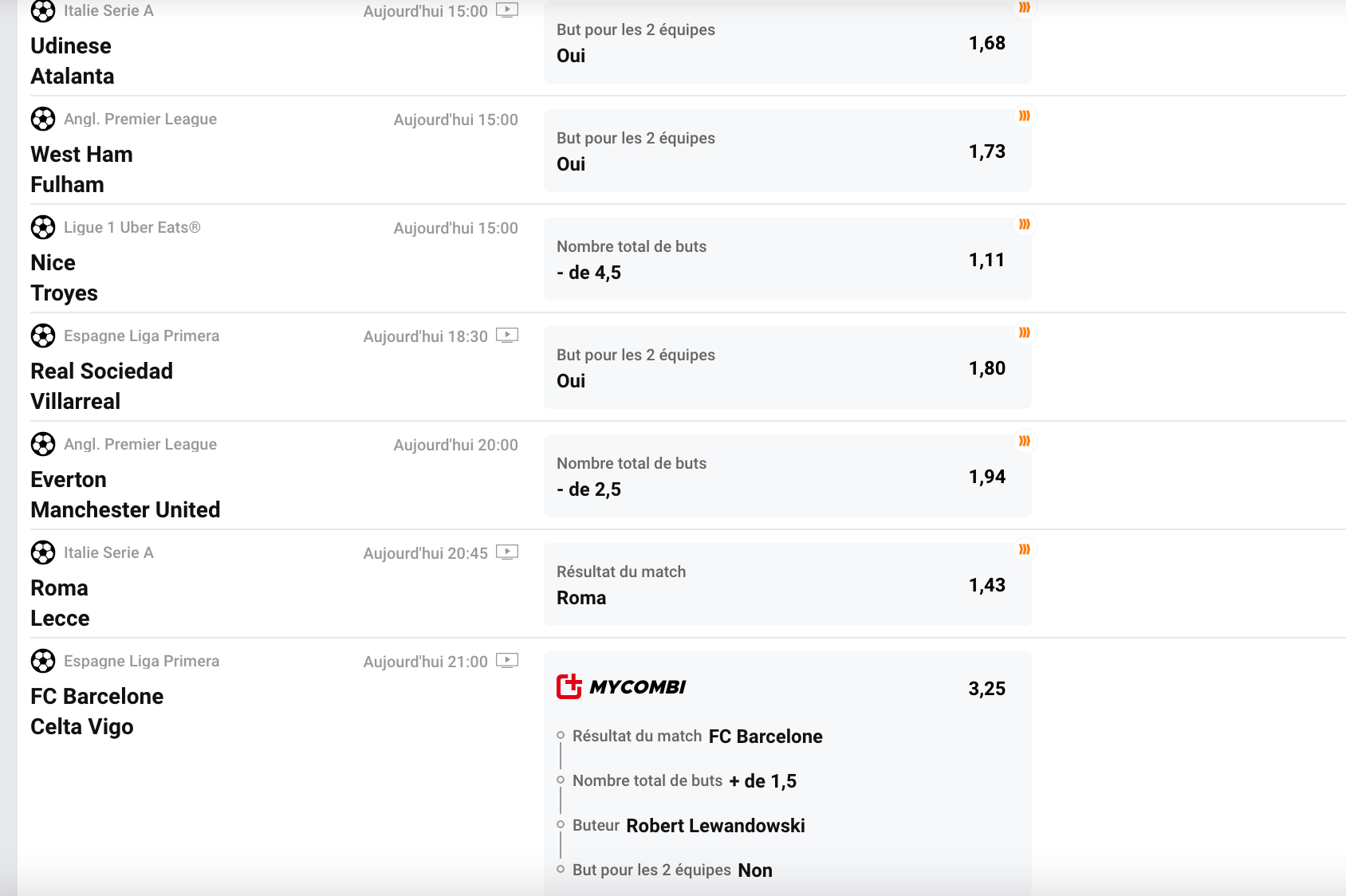Click the orange boost icon on West Ham odds
The height and width of the screenshot is (896, 1346).
click(1025, 116)
